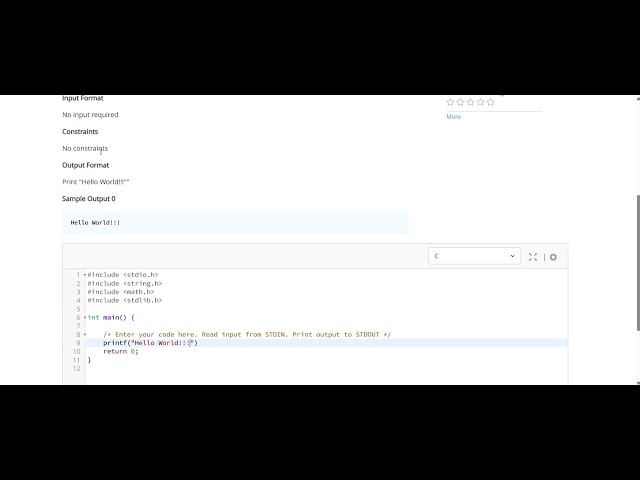
Task: Click the Sample Output 0 heading
Action: tap(89, 199)
